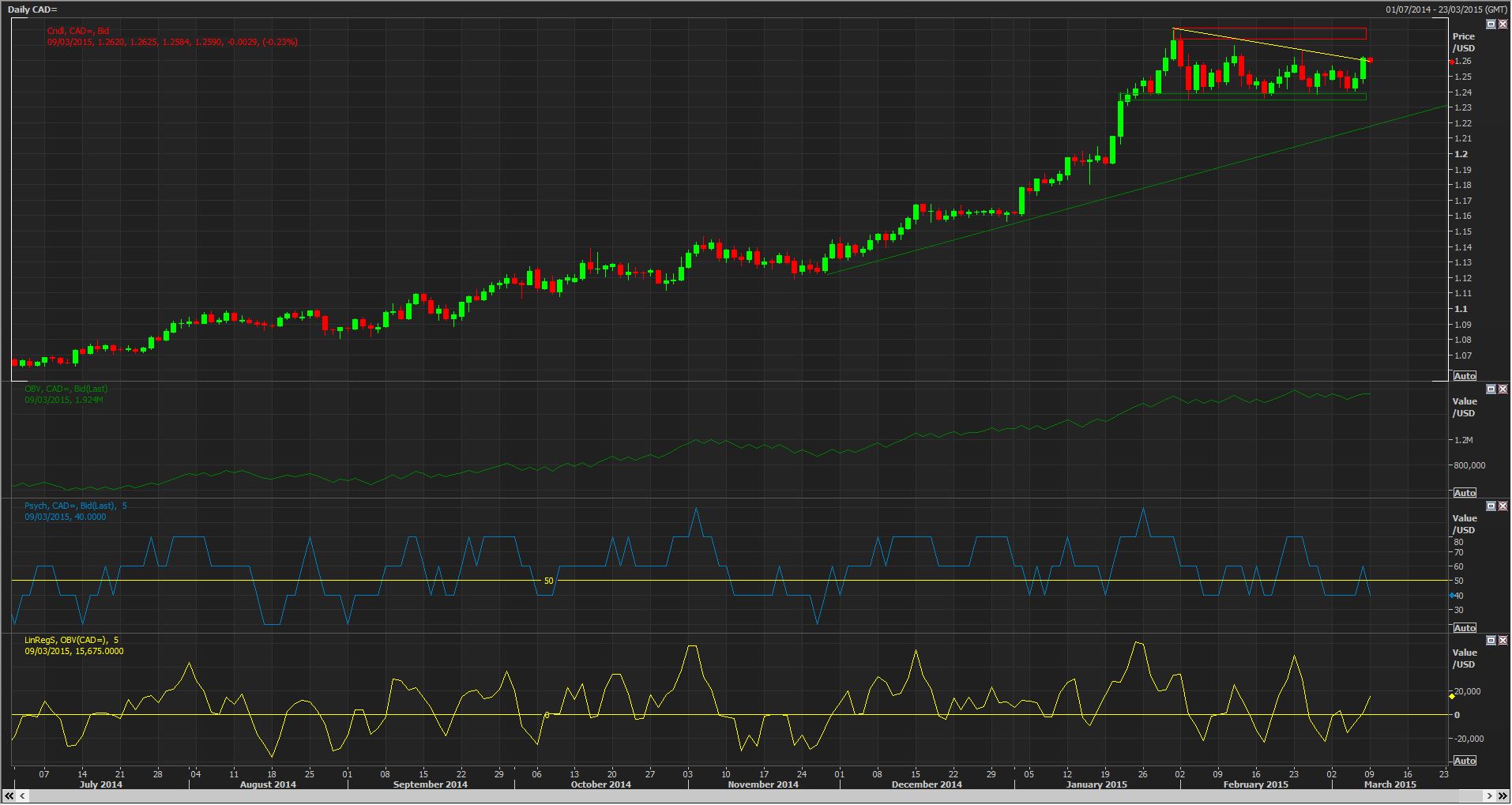The width and height of the screenshot is (1512, 805).
Task: Select the Daily CAD= chart title
Action: click(32, 9)
